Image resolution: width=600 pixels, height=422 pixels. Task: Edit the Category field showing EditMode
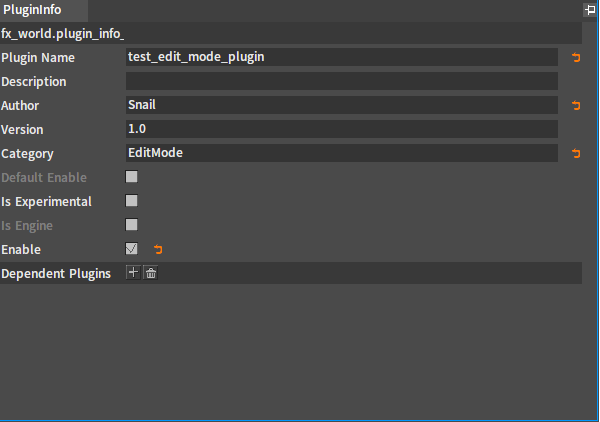(342, 153)
